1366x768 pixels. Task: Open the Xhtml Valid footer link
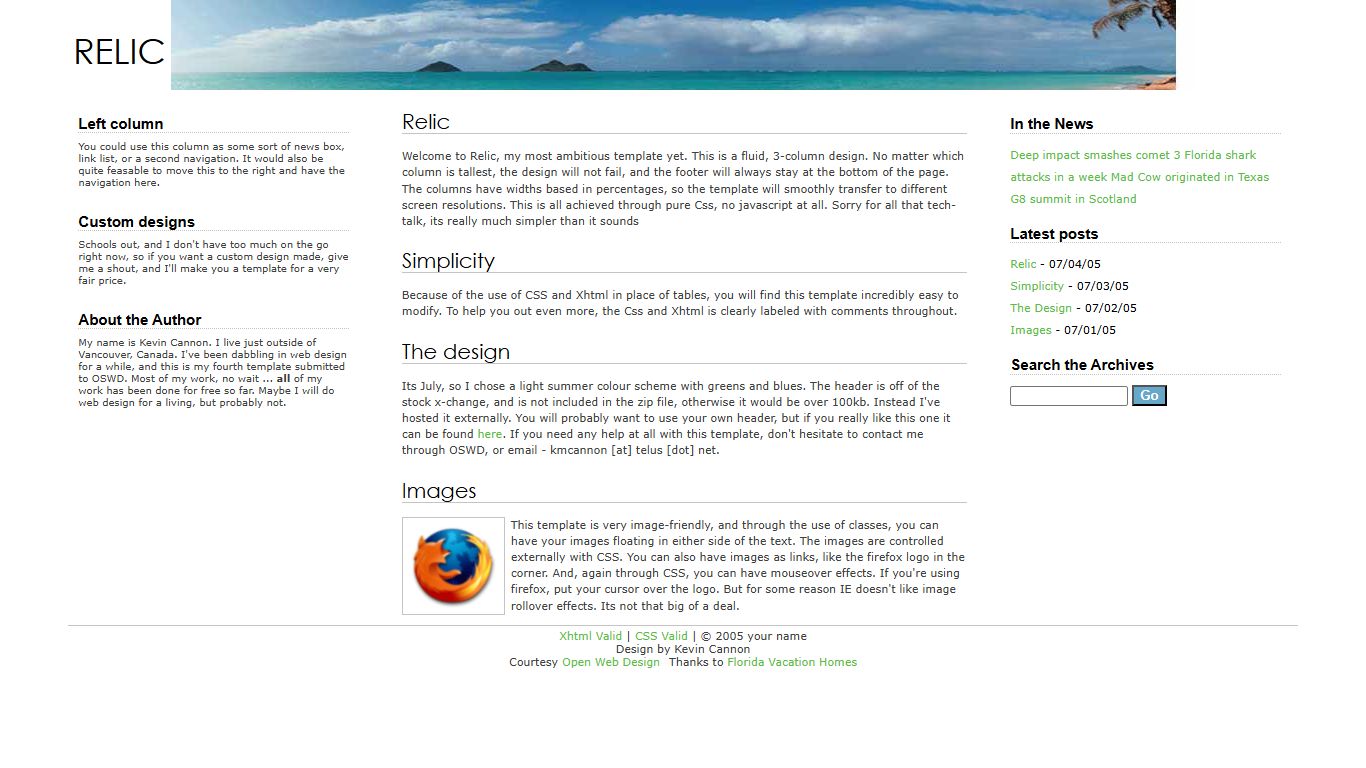pyautogui.click(x=590, y=636)
